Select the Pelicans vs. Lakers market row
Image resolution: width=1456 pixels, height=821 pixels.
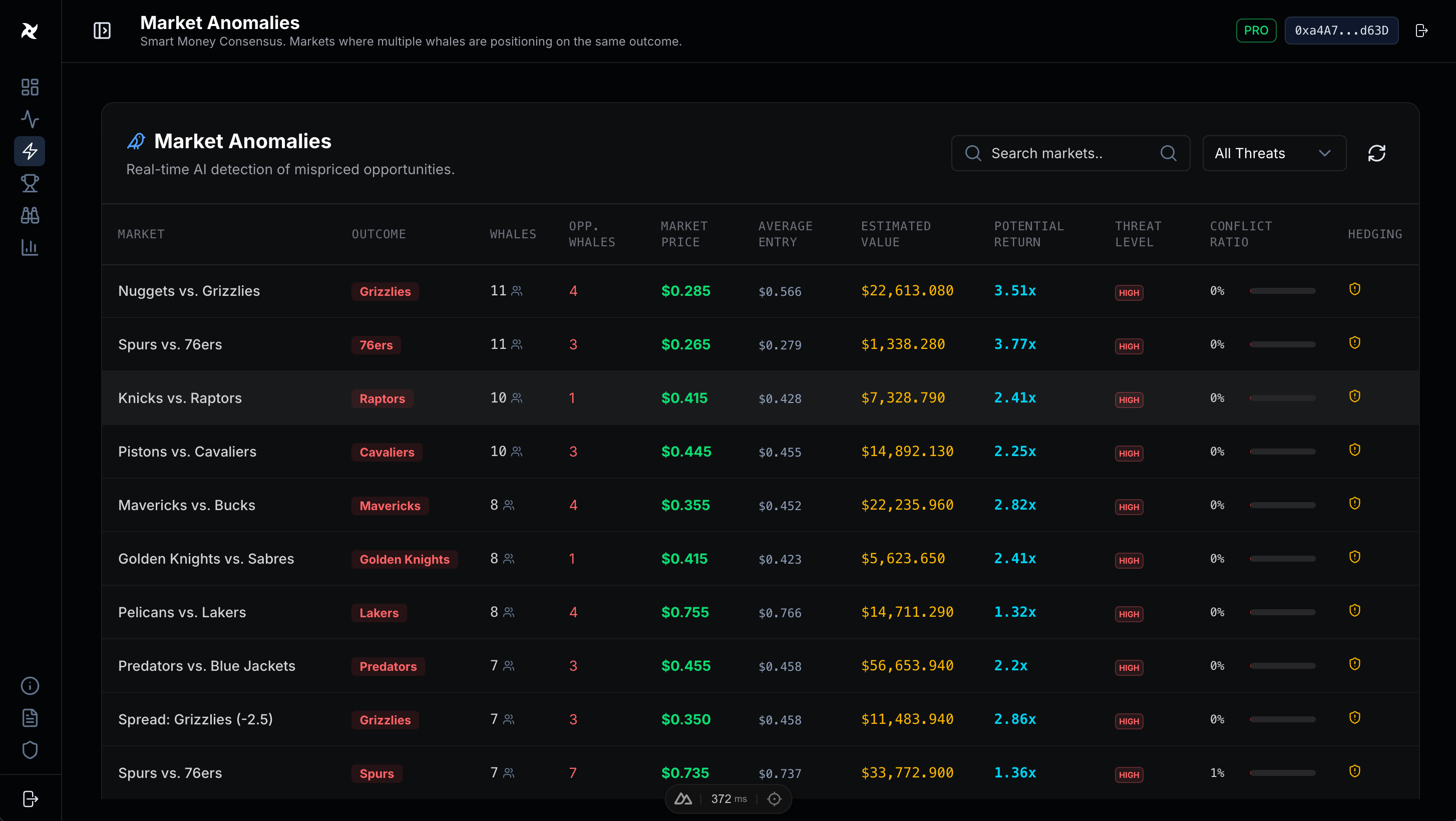760,612
